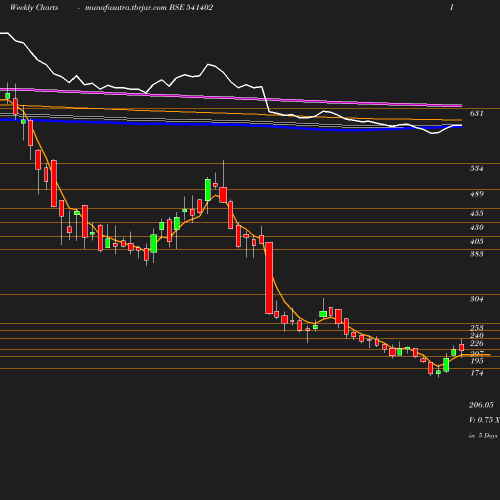Viewport: 500px width, 500px height.
Task: Click the 174 price level label
Action: coord(477,373)
